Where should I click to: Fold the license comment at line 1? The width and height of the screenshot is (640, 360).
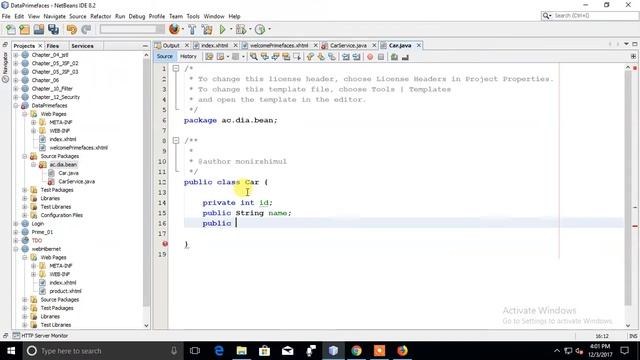(x=176, y=69)
